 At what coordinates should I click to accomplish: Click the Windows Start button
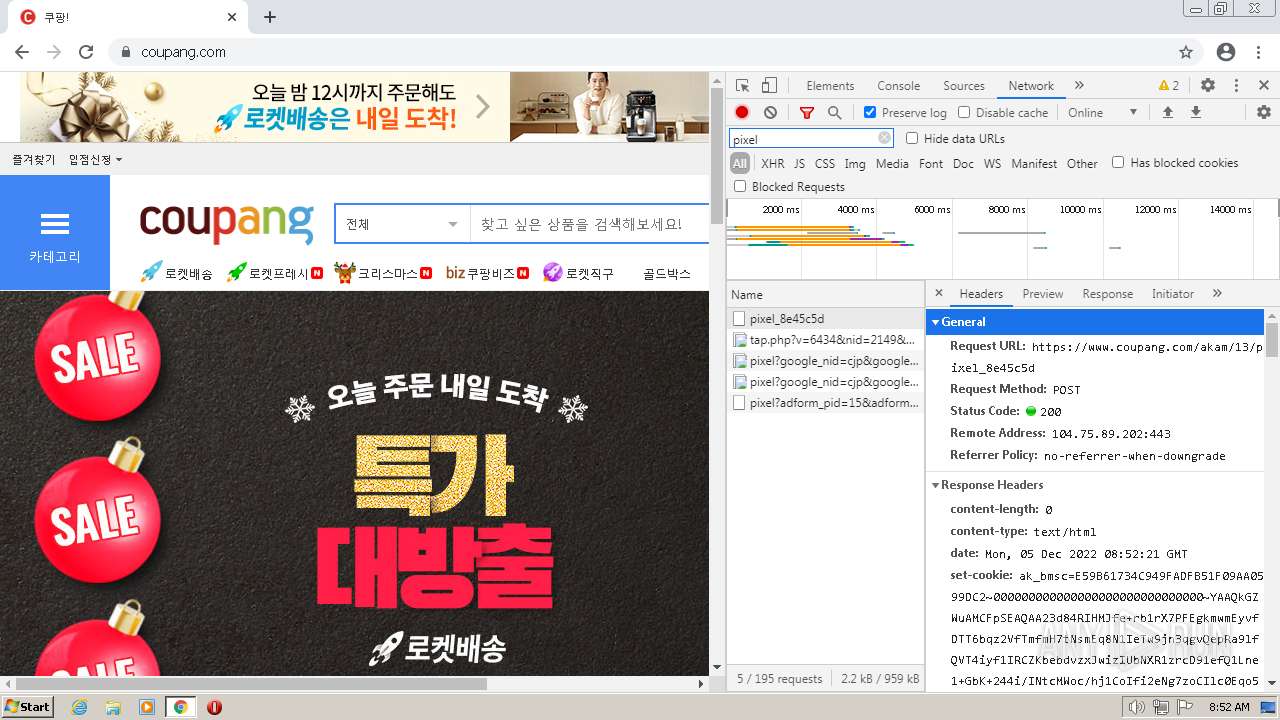click(28, 707)
